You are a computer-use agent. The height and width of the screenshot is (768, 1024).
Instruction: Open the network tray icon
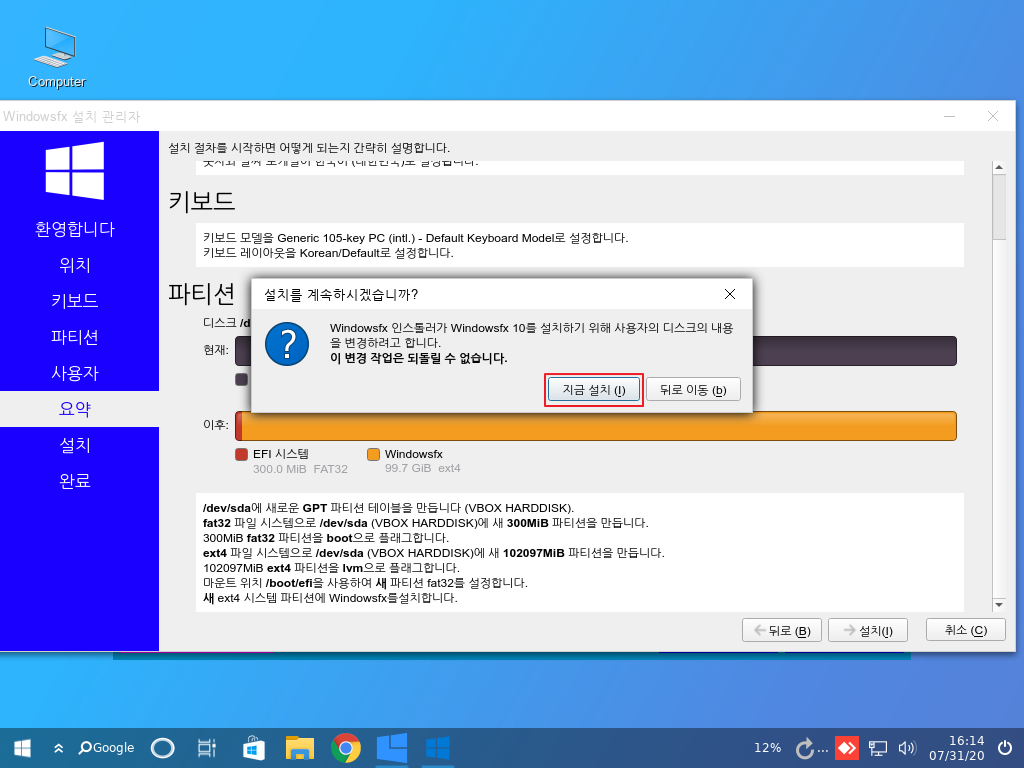coord(877,748)
